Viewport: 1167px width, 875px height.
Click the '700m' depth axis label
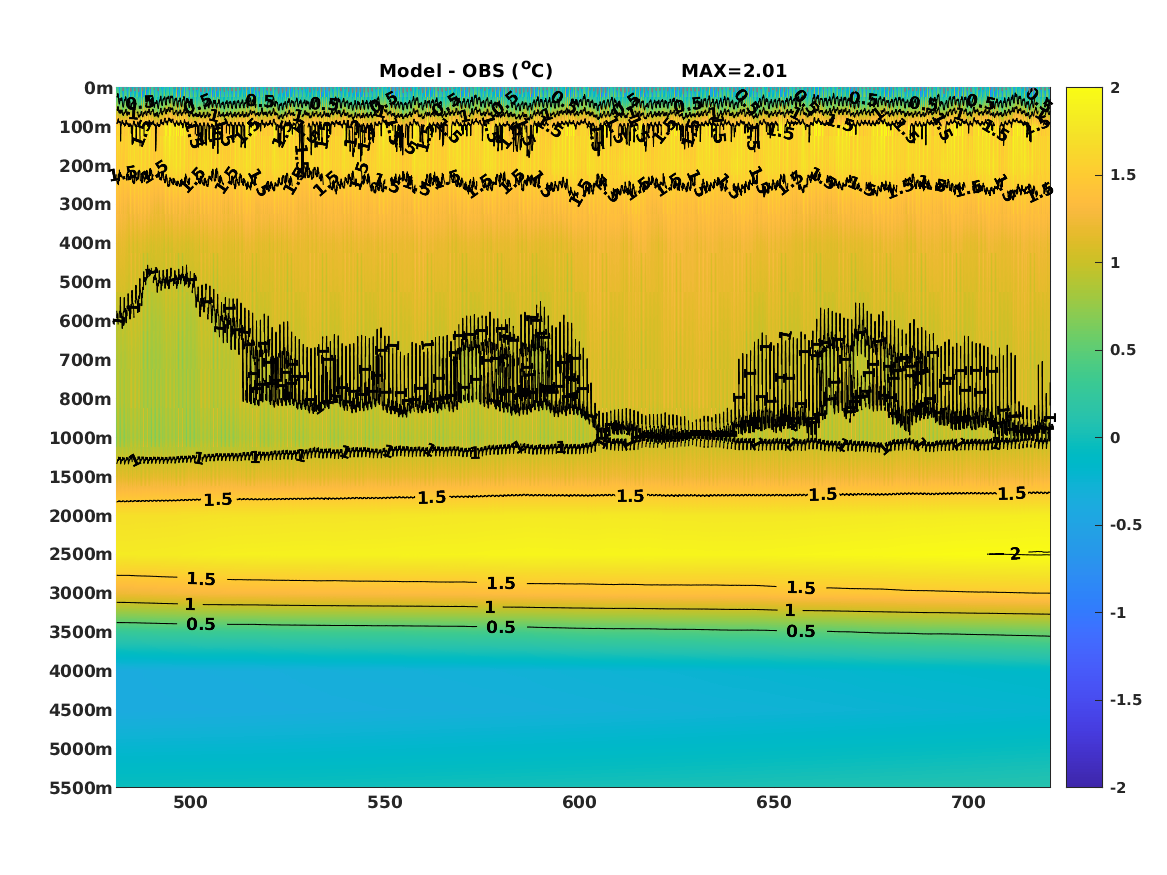pyautogui.click(x=86, y=360)
